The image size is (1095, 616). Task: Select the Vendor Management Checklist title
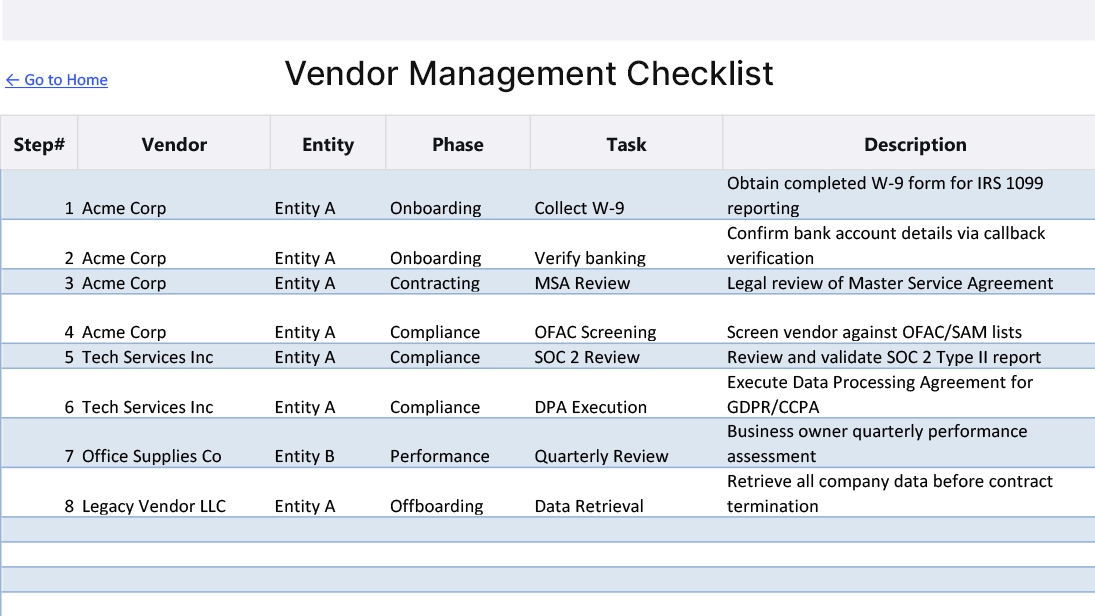[x=529, y=73]
